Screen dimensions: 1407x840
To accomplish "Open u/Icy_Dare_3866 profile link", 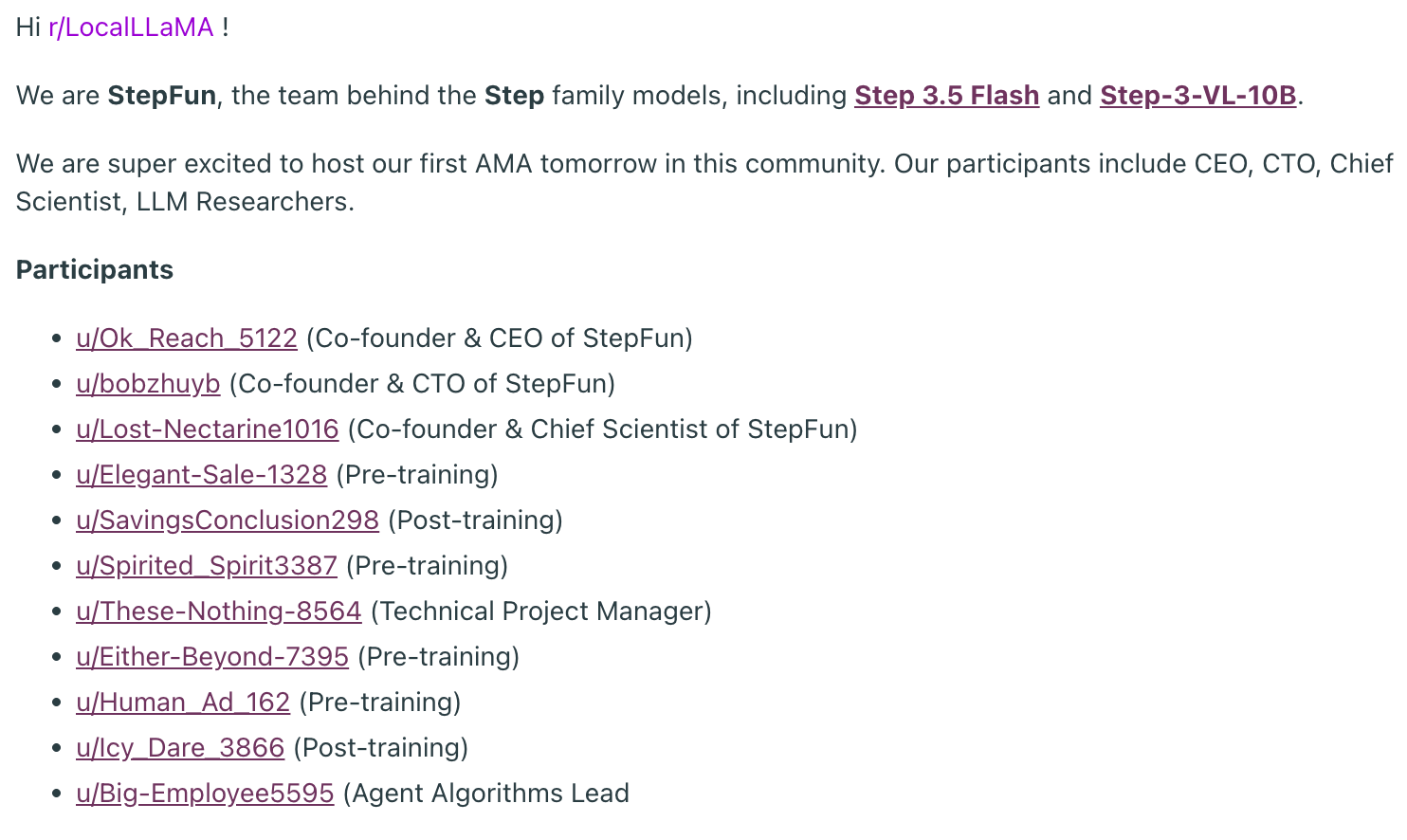I will 180,748.
